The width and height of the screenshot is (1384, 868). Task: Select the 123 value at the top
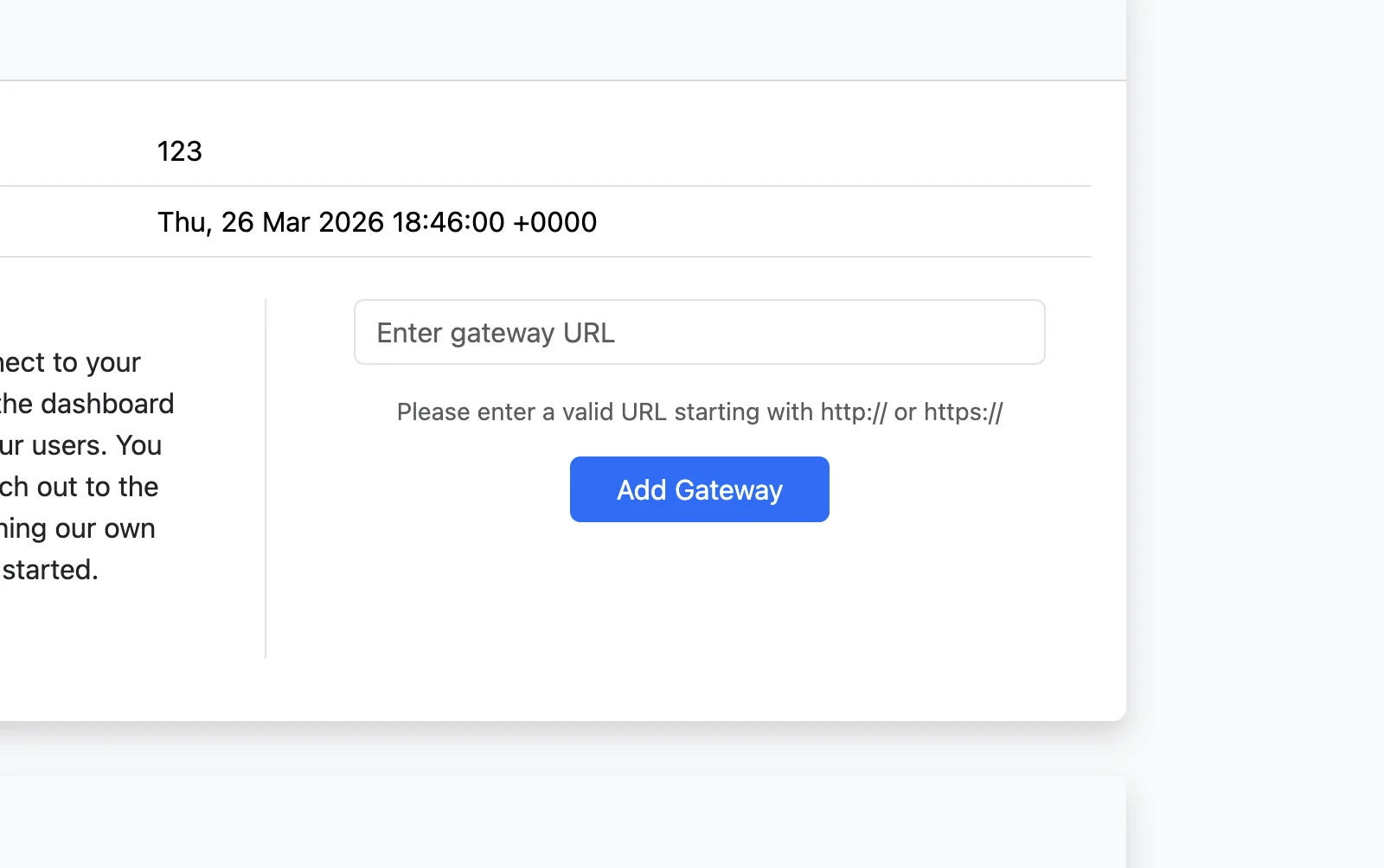click(179, 150)
